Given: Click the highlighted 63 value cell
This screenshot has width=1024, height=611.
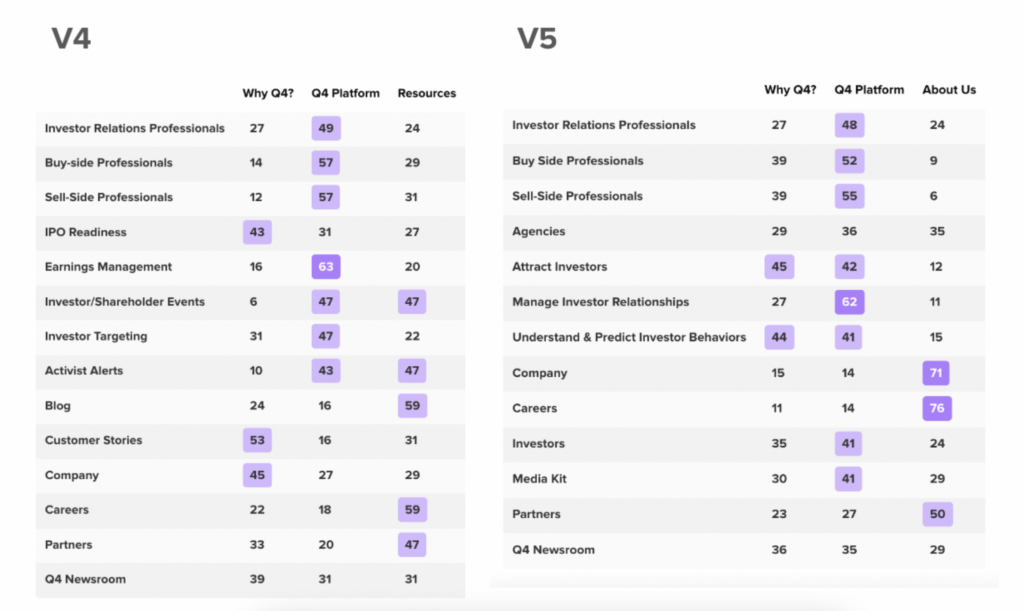Looking at the screenshot, I should point(325,267).
